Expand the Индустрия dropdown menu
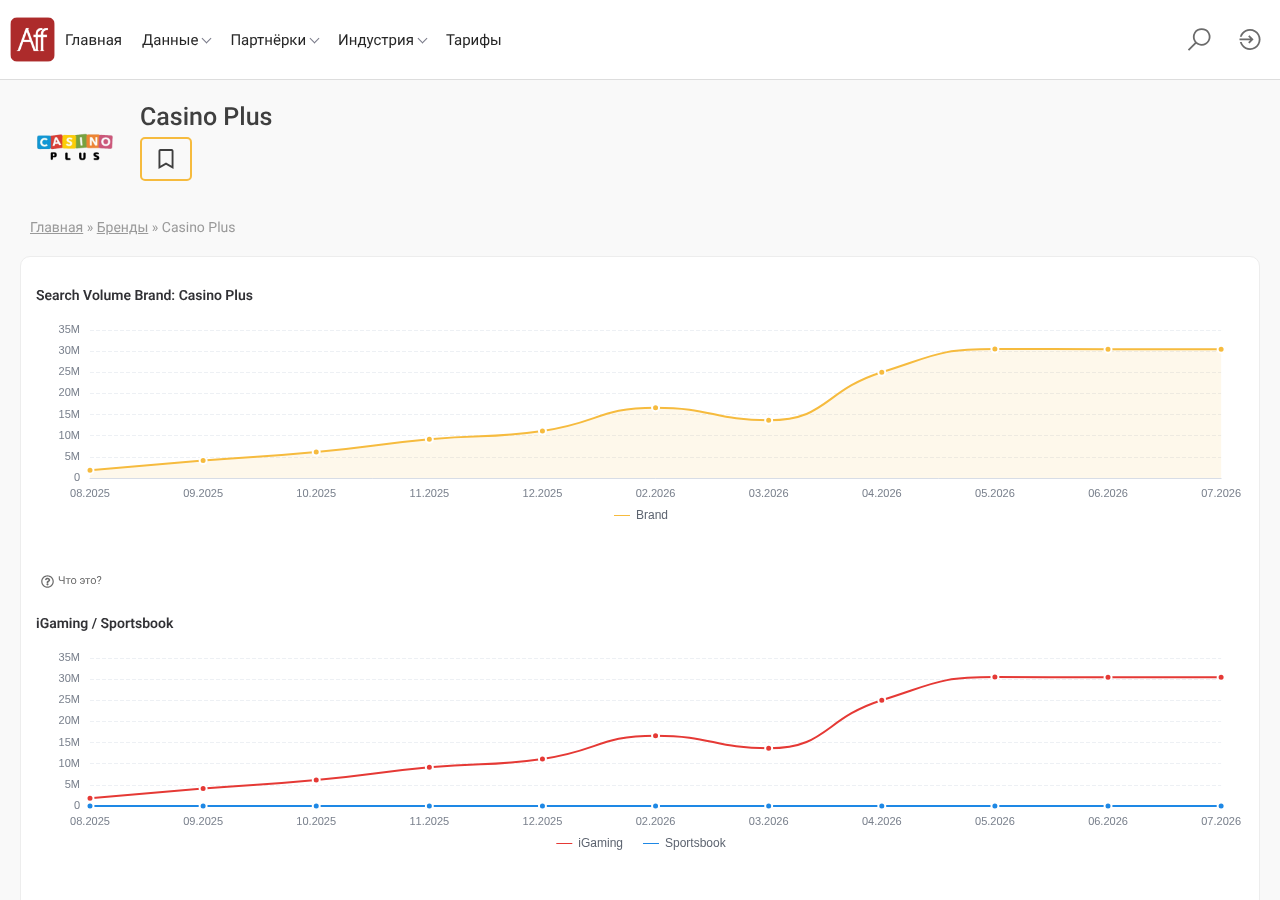Image resolution: width=1280 pixels, height=900 pixels. (x=383, y=40)
